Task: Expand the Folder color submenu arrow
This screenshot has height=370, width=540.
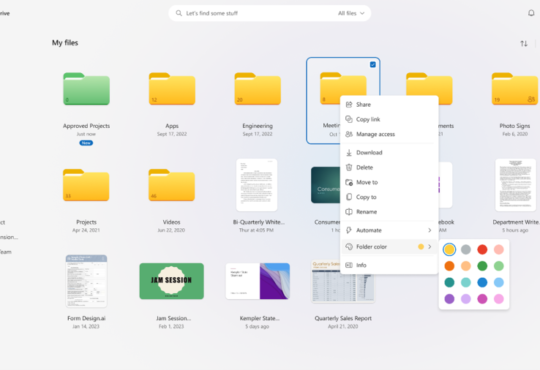Action: [429, 247]
